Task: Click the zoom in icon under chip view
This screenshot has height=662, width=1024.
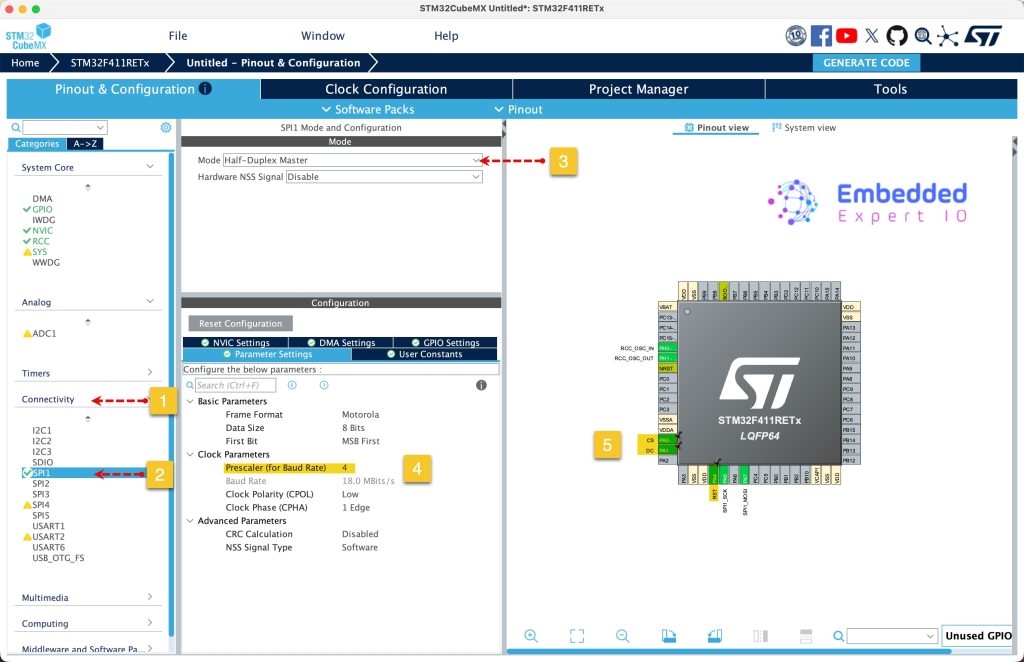Action: point(531,636)
